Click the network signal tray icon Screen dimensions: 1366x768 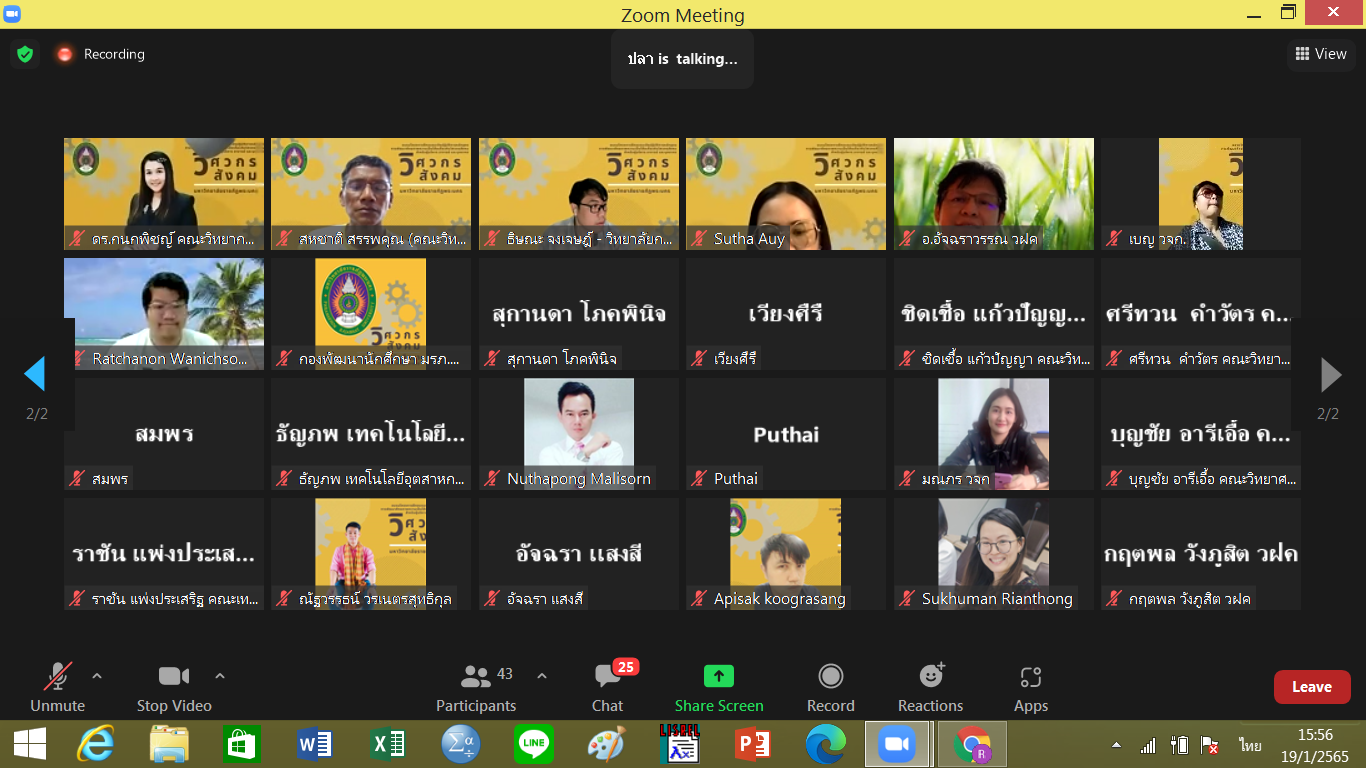(x=1148, y=745)
